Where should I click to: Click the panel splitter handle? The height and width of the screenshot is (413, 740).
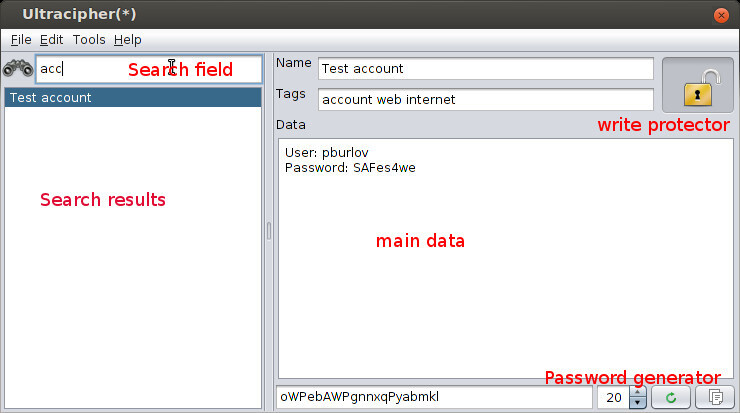tap(269, 231)
